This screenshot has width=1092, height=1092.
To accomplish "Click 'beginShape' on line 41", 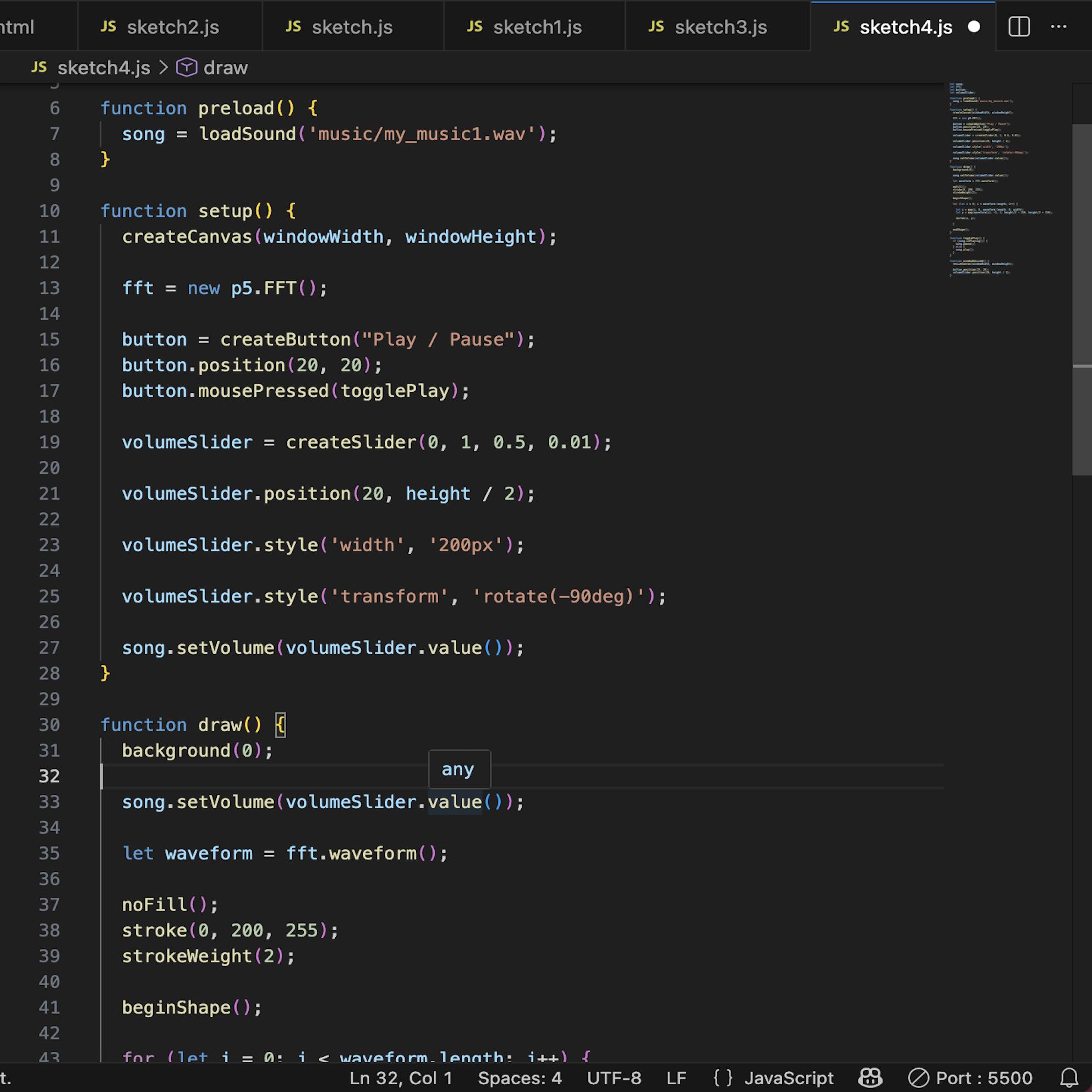I will click(x=176, y=1007).
